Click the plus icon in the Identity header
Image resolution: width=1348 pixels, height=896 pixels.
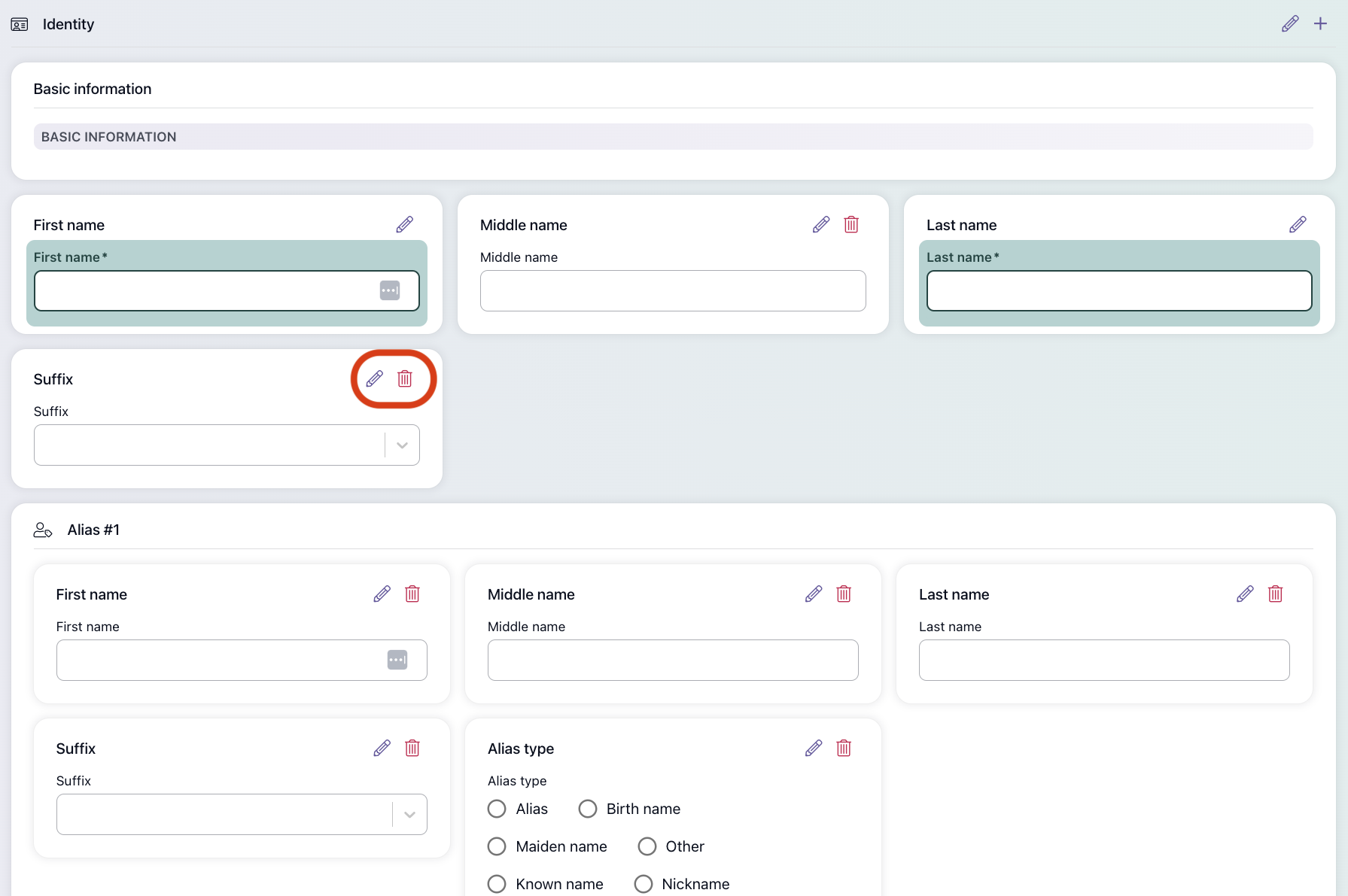pyautogui.click(x=1320, y=24)
